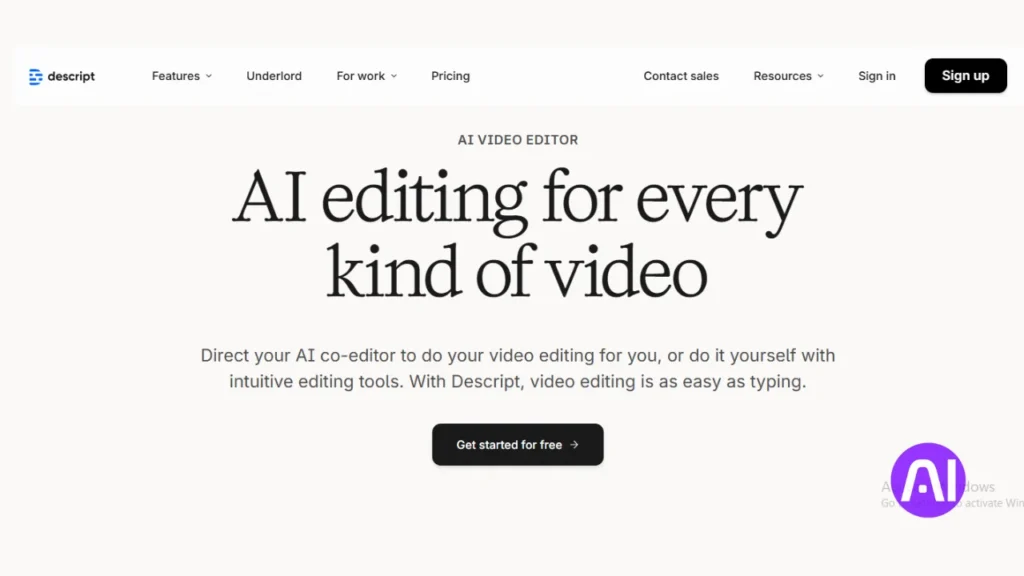
Task: Click the chevron next to Resources
Action: tap(820, 76)
